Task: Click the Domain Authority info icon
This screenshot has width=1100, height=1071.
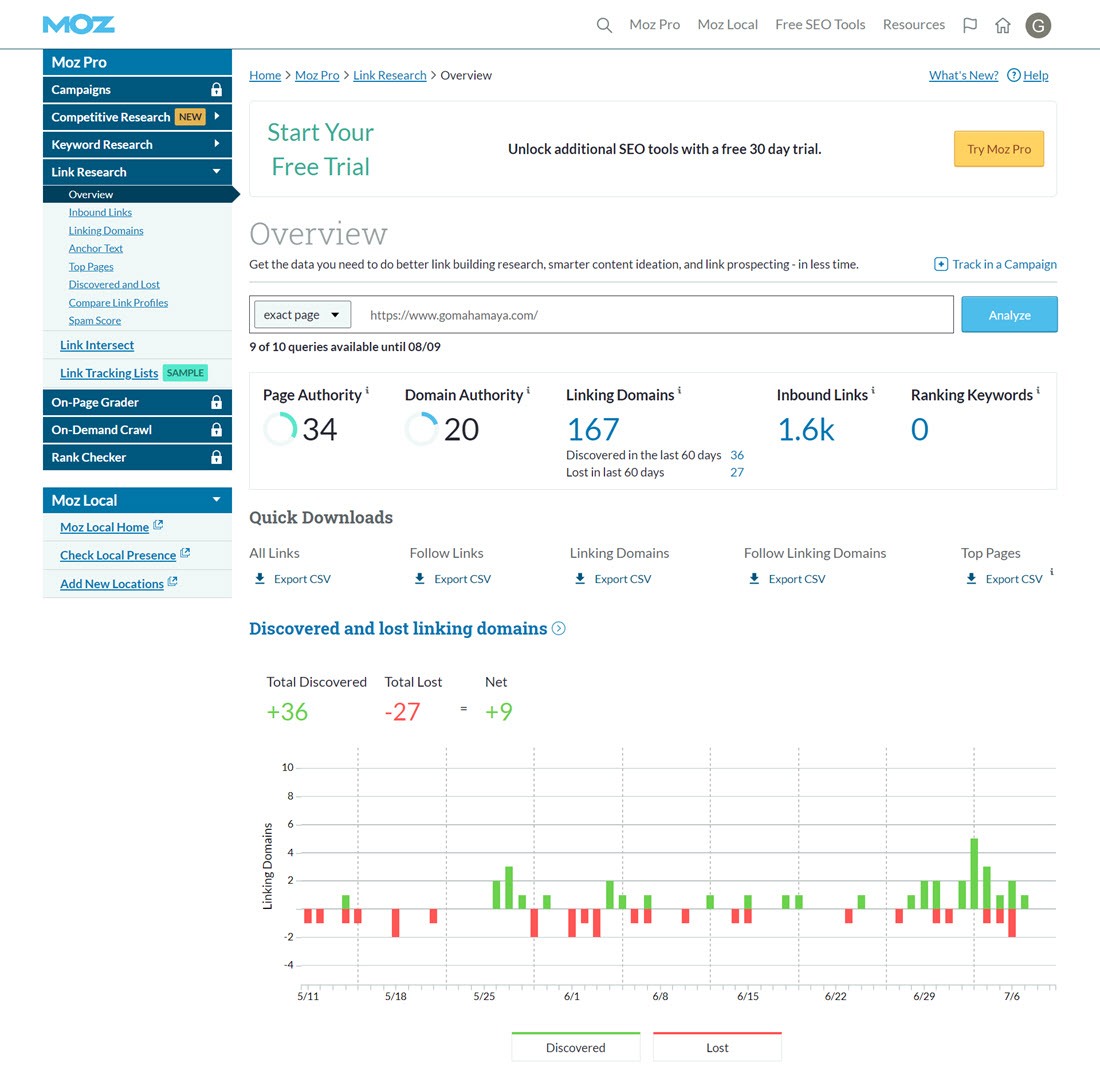Action: 528,390
